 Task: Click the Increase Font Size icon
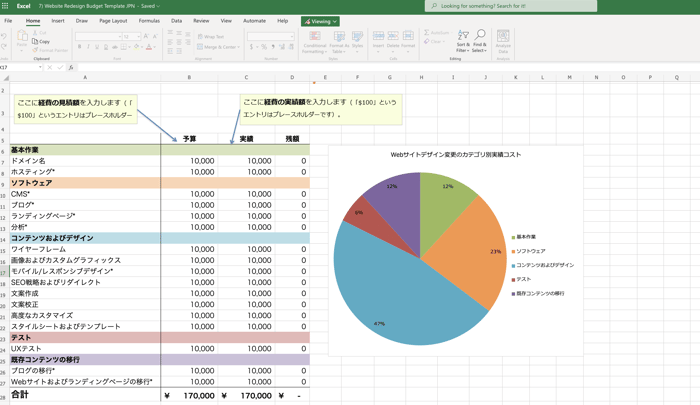pos(146,36)
